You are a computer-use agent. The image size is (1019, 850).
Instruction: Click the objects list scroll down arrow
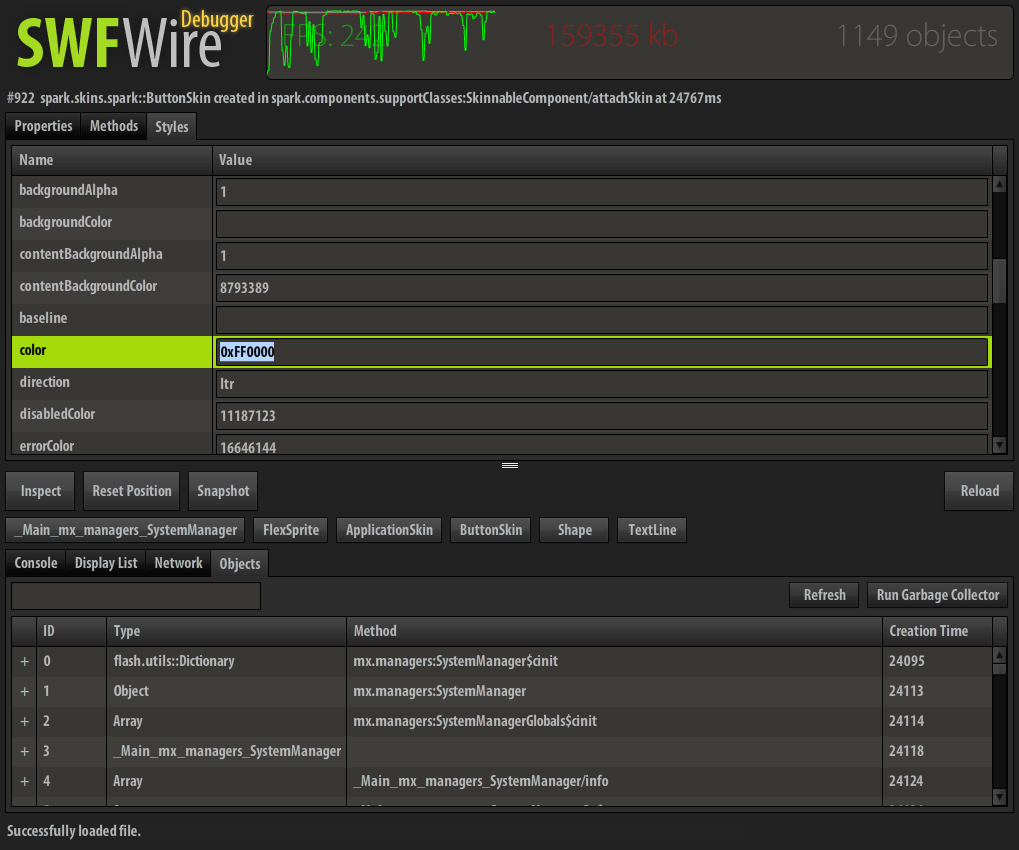[x=1000, y=797]
